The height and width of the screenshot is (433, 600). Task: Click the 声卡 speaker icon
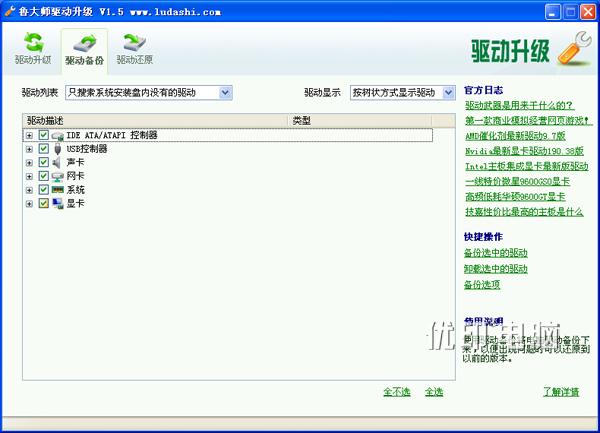(x=57, y=163)
